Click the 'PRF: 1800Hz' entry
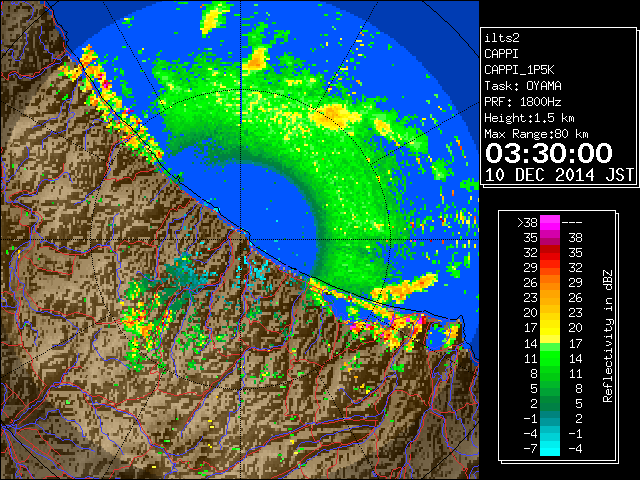 tap(522, 102)
